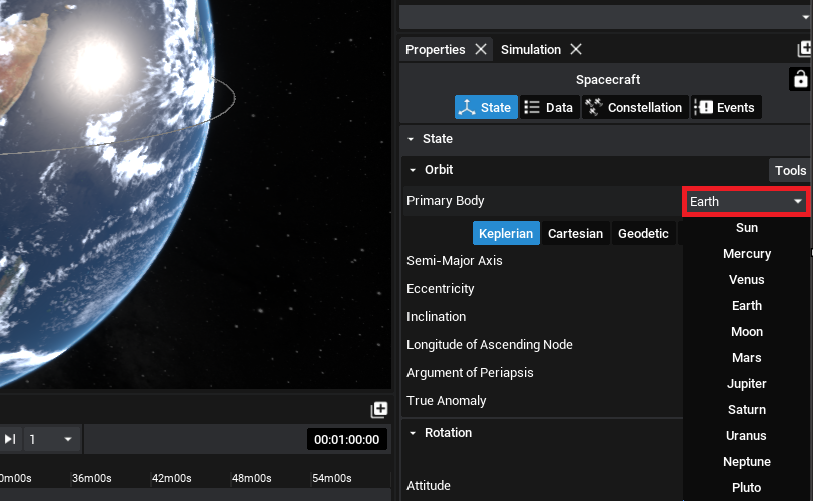This screenshot has width=813, height=501.
Task: Click the 54m00s timeline marker
Action: [331, 478]
